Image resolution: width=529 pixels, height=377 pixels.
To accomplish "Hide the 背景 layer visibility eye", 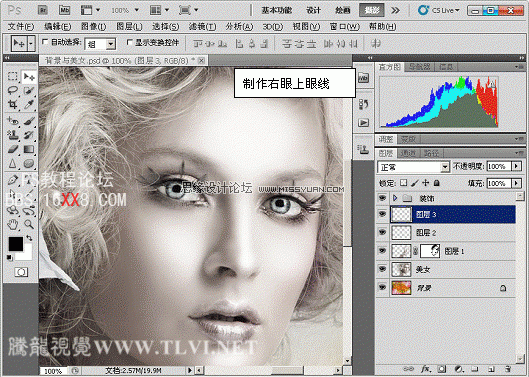I will [x=382, y=287].
